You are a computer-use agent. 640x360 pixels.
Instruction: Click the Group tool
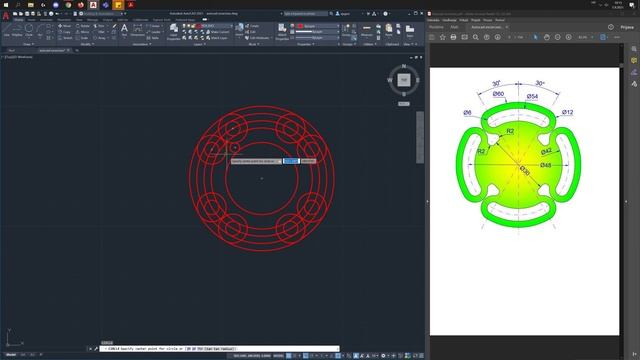347,30
